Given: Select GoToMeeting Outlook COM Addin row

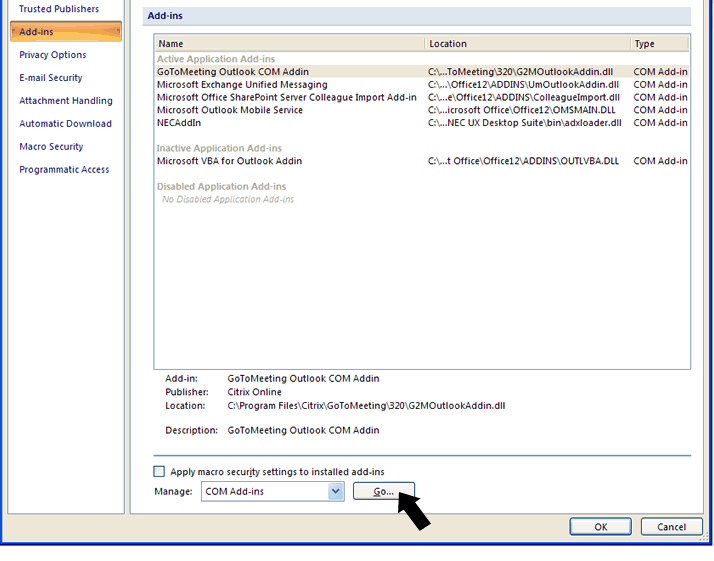Looking at the screenshot, I should pyautogui.click(x=422, y=71).
